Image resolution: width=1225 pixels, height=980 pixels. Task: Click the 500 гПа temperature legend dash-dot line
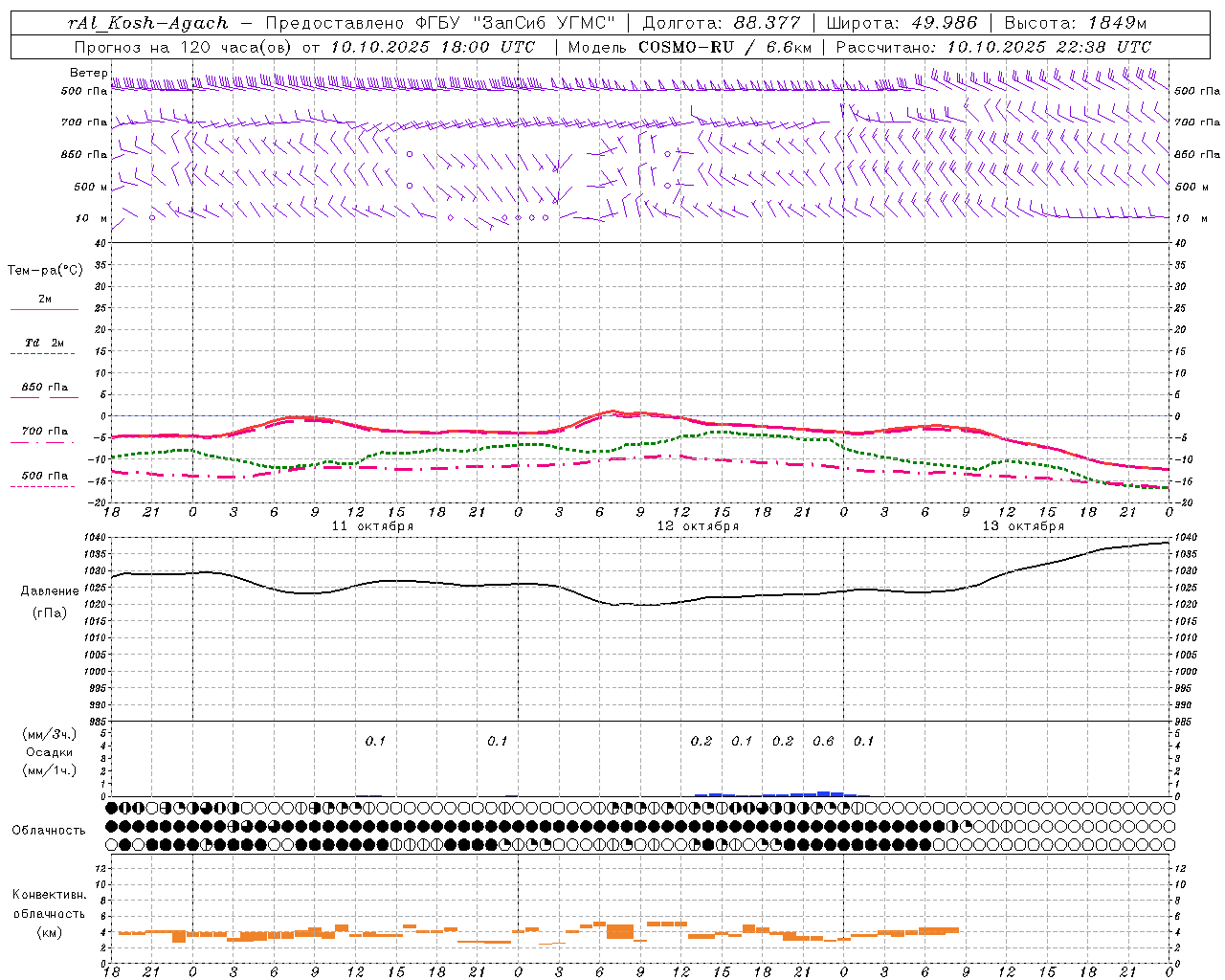(x=42, y=486)
